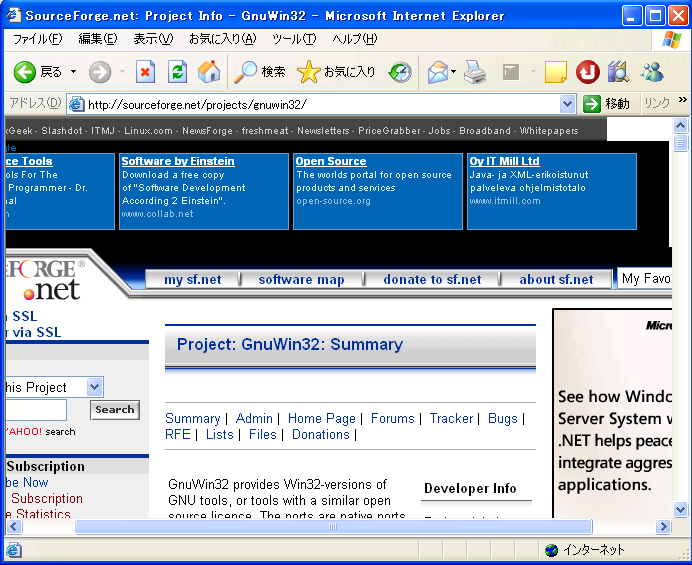The image size is (692, 565).
Task: Follow the Summary project link
Action: (192, 418)
